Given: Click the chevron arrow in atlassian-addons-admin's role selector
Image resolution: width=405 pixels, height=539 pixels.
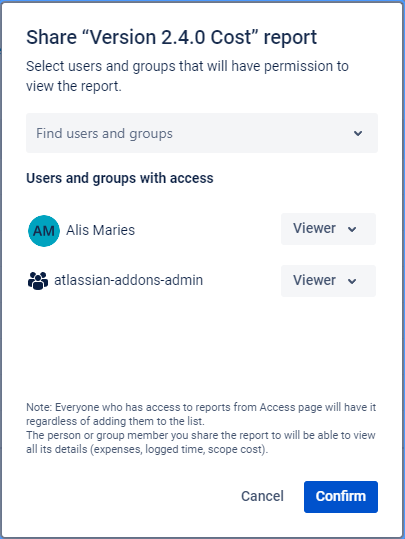Looking at the screenshot, I should [352, 281].
